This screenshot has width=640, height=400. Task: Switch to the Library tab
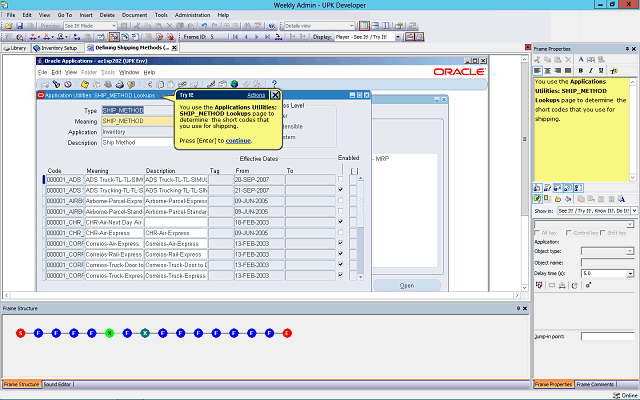pyautogui.click(x=15, y=48)
